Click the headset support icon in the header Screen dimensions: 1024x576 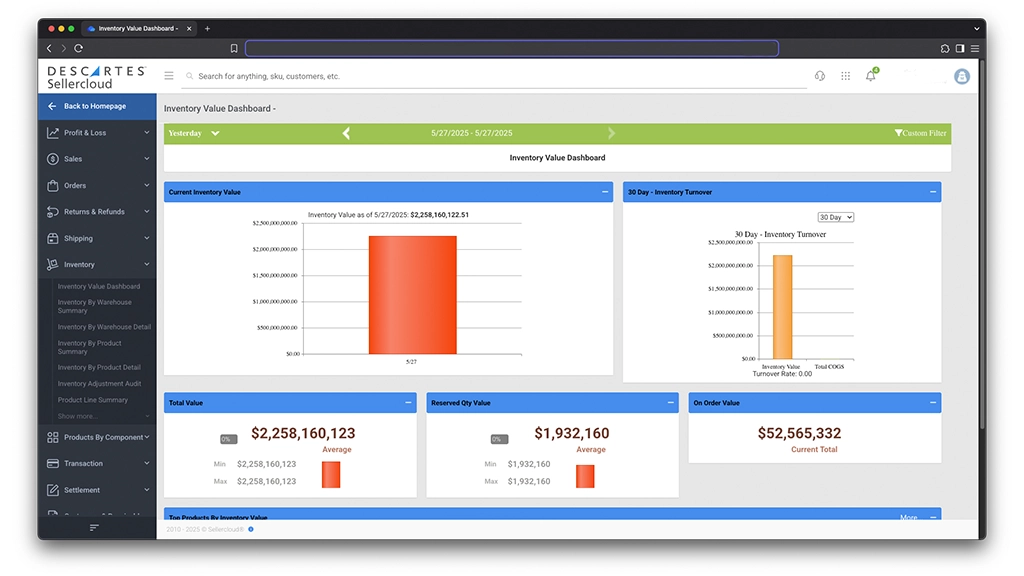click(820, 75)
